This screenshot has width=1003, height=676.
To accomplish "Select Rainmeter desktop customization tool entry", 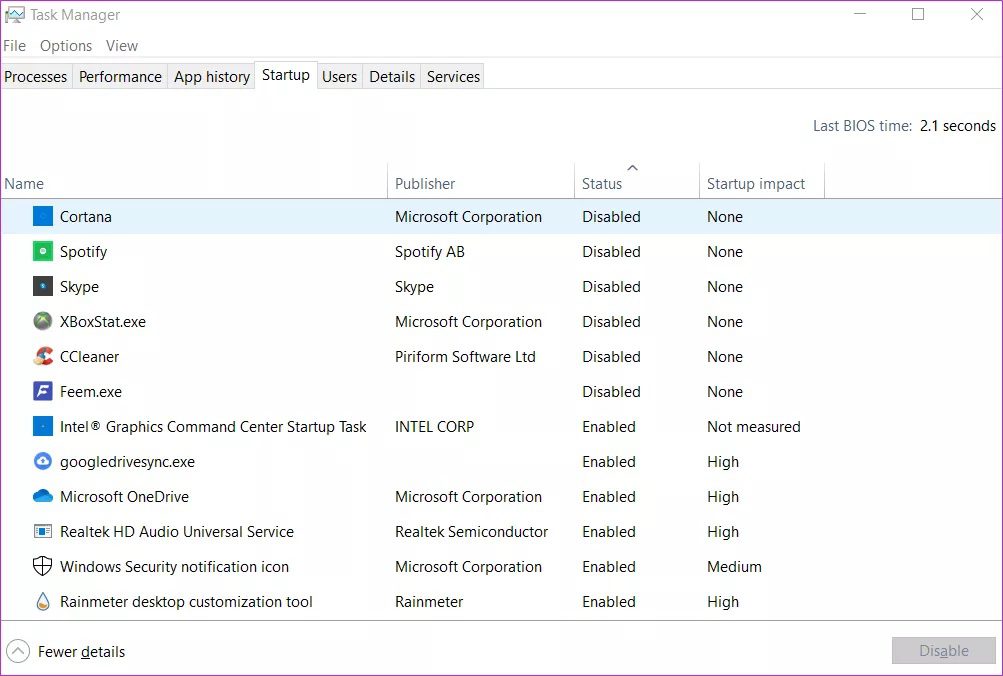I will (186, 602).
